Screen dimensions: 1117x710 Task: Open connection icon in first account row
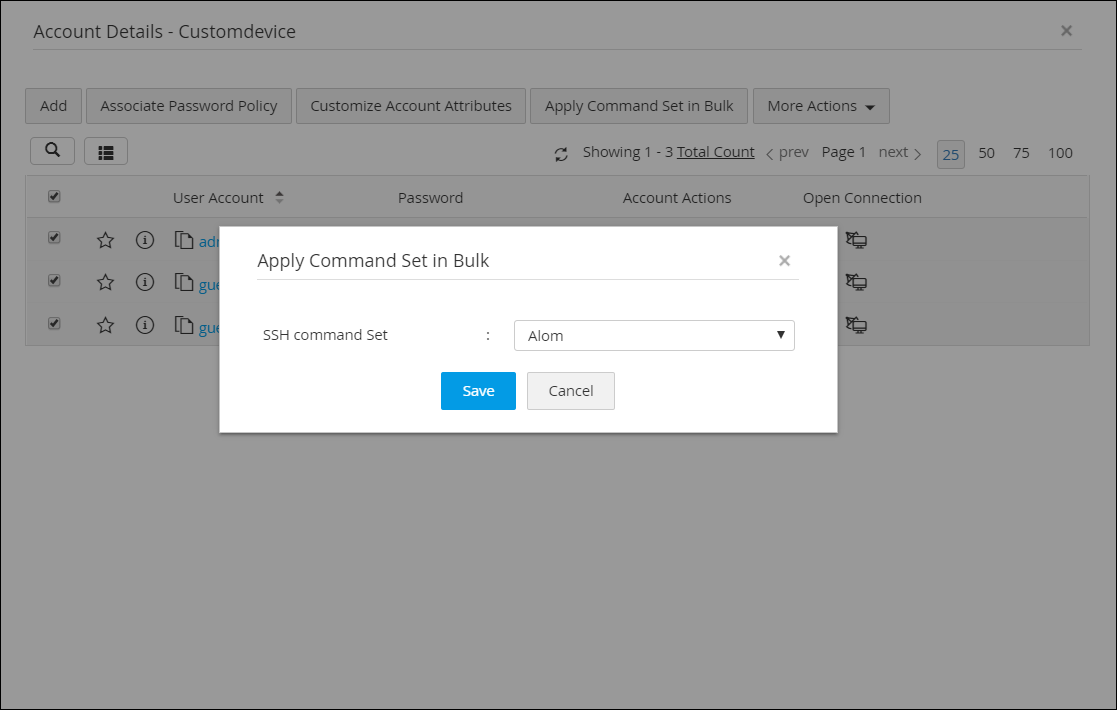tap(856, 240)
